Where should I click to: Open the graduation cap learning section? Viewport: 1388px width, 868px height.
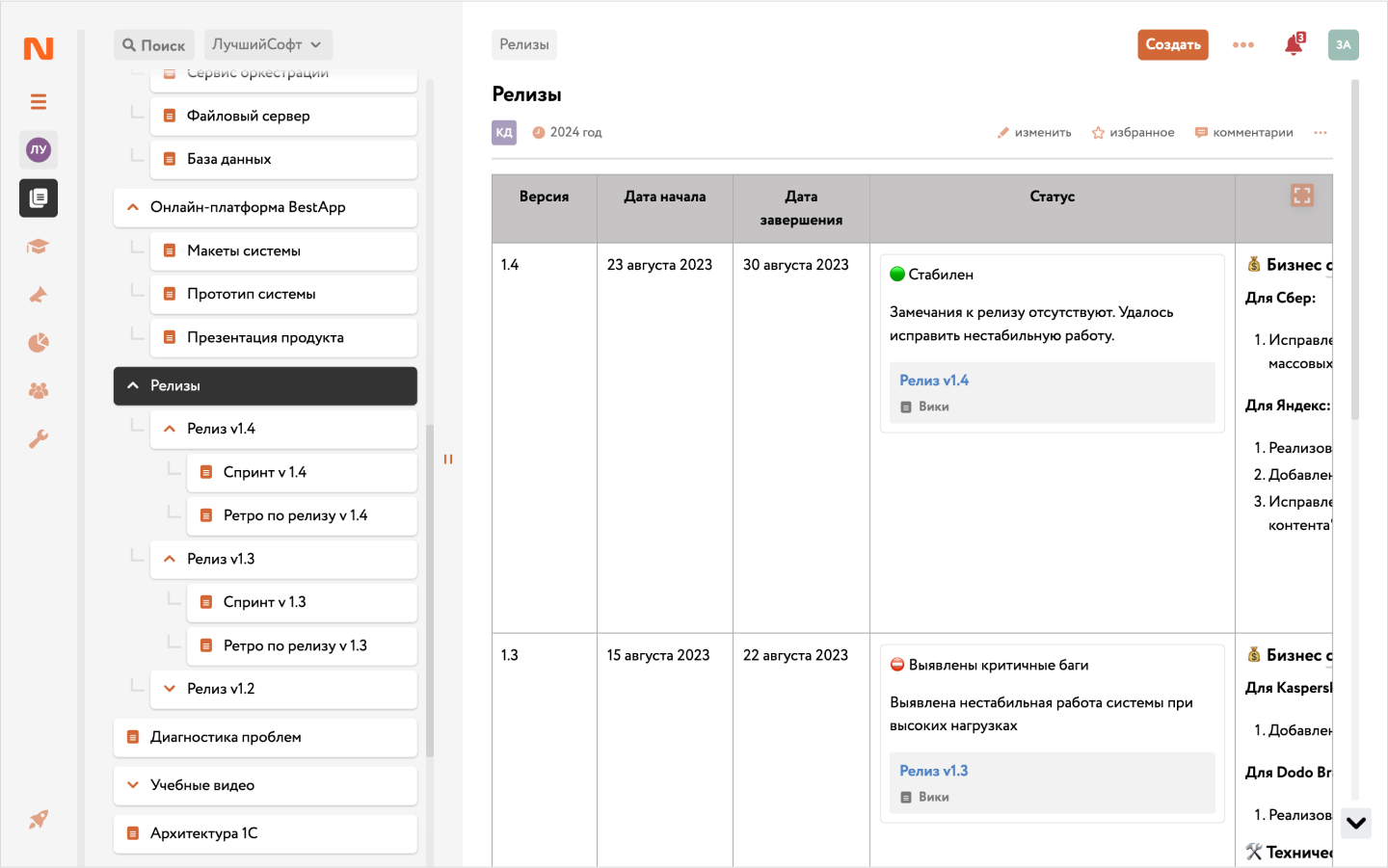pyautogui.click(x=39, y=247)
